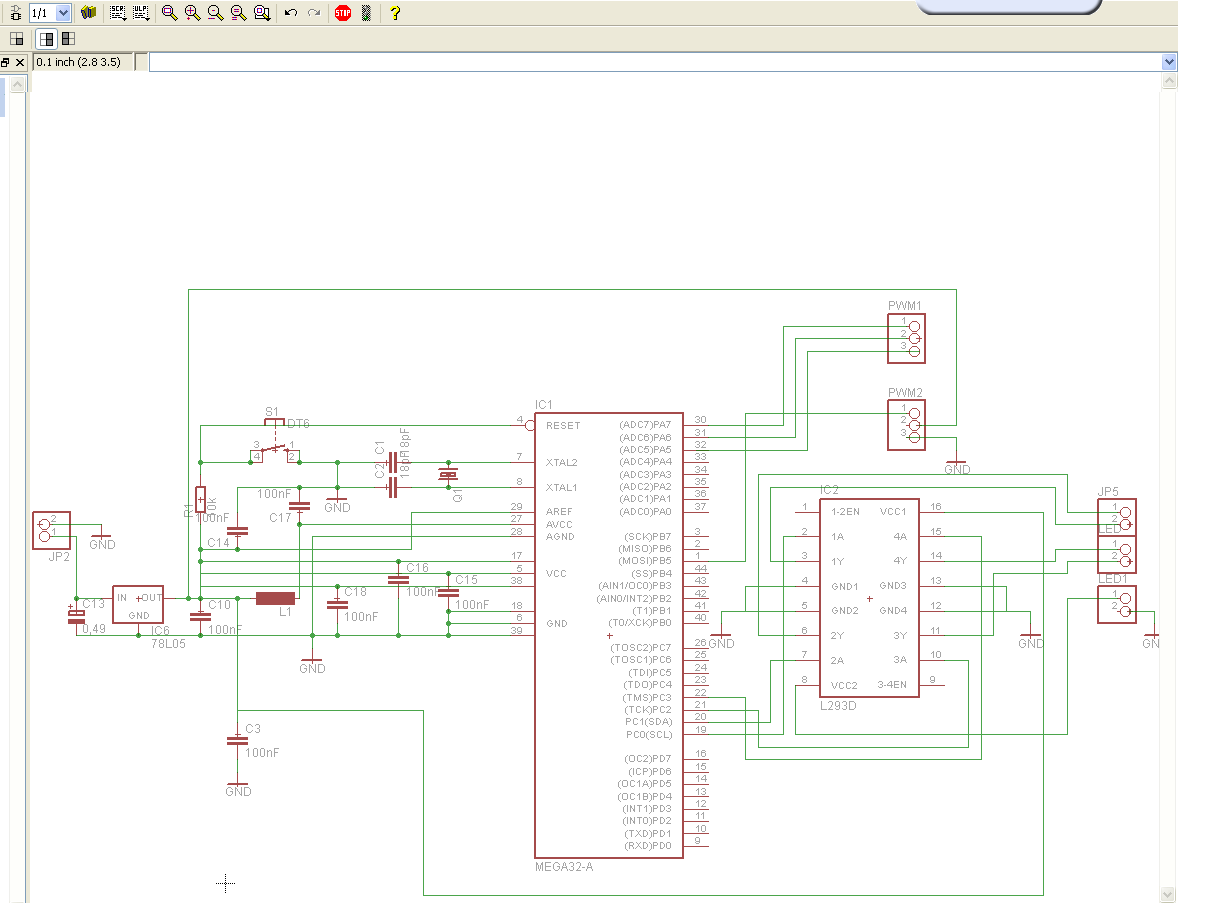This screenshot has height=903, width=1206.
Task: Zoom in with the plus magnifier
Action: tap(192, 13)
